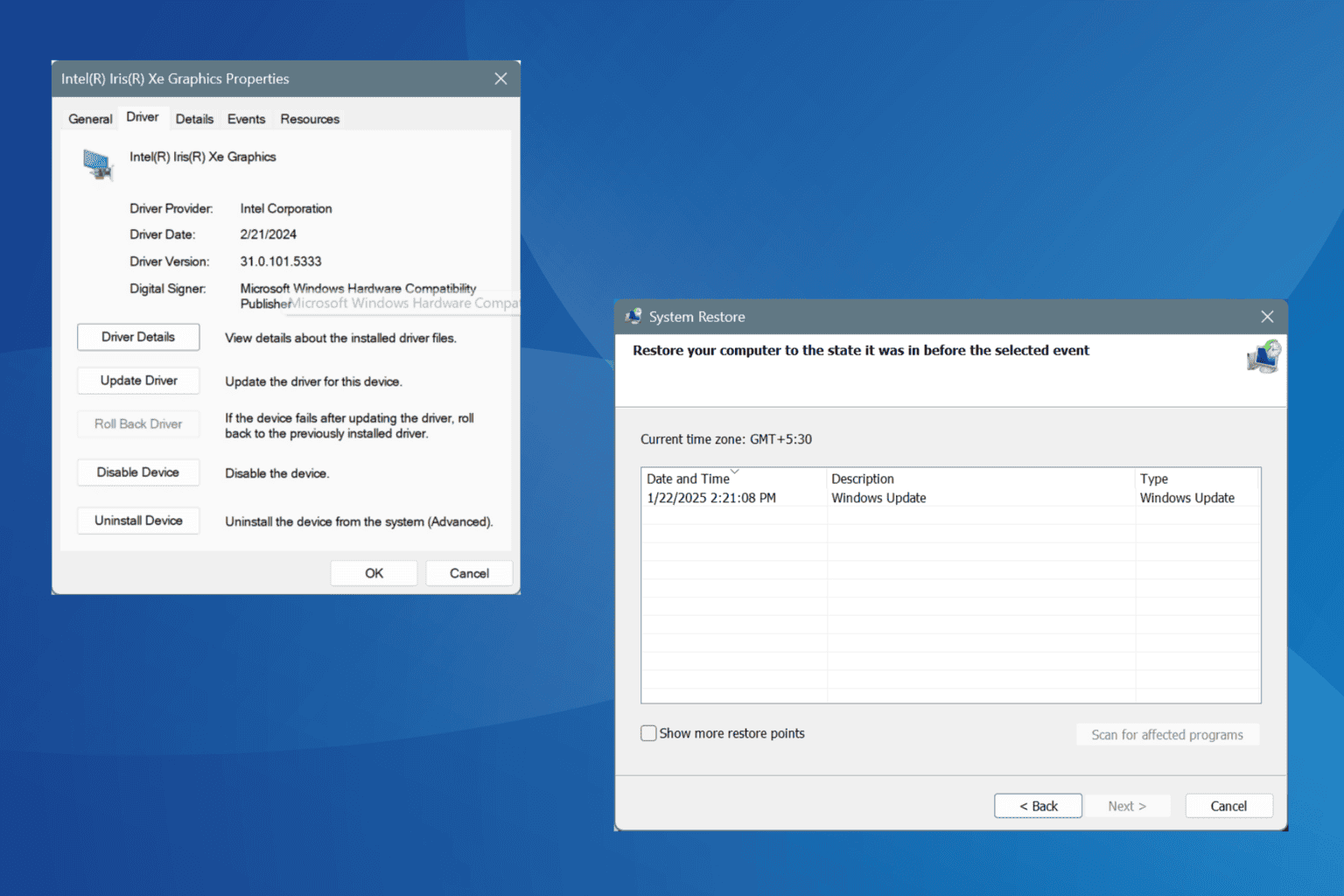The width and height of the screenshot is (1344, 896).
Task: Open the Events tab
Action: pos(246,119)
